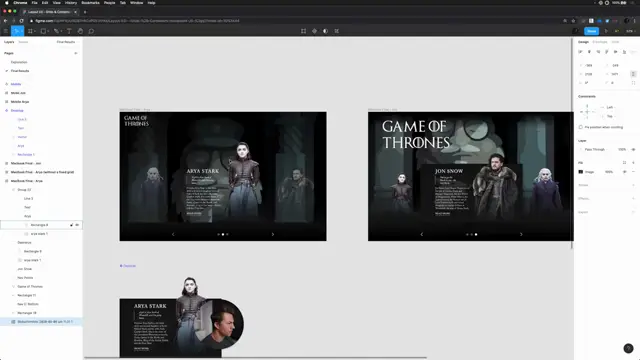Open the Figma main menu hamburger icon
Screen dimensions: 640x360
point(6,31)
